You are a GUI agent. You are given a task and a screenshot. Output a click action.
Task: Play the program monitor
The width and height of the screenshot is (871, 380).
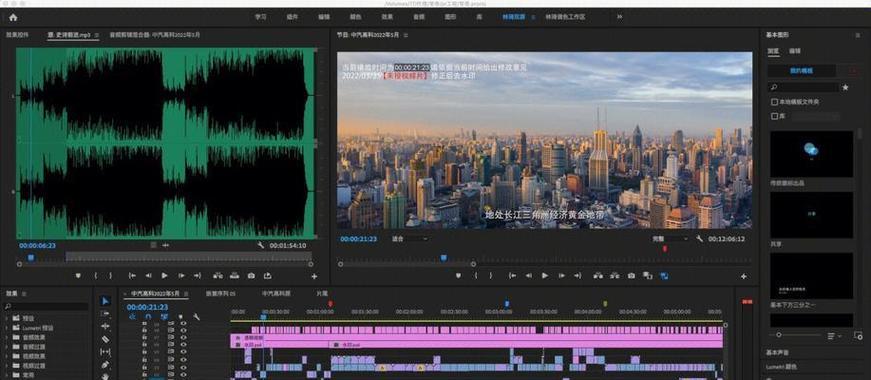coord(545,276)
